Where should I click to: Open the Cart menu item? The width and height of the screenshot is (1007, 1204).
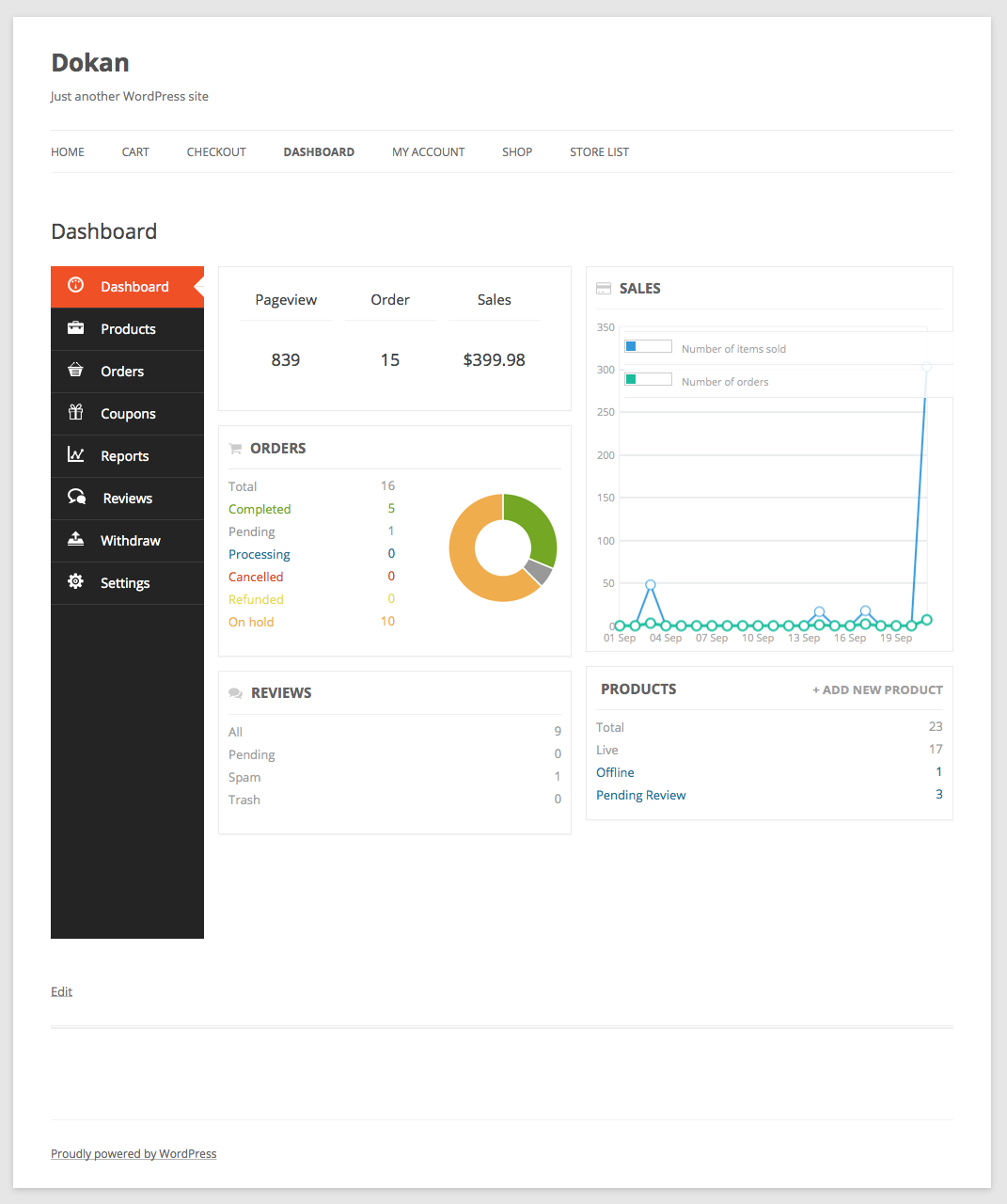click(x=135, y=151)
